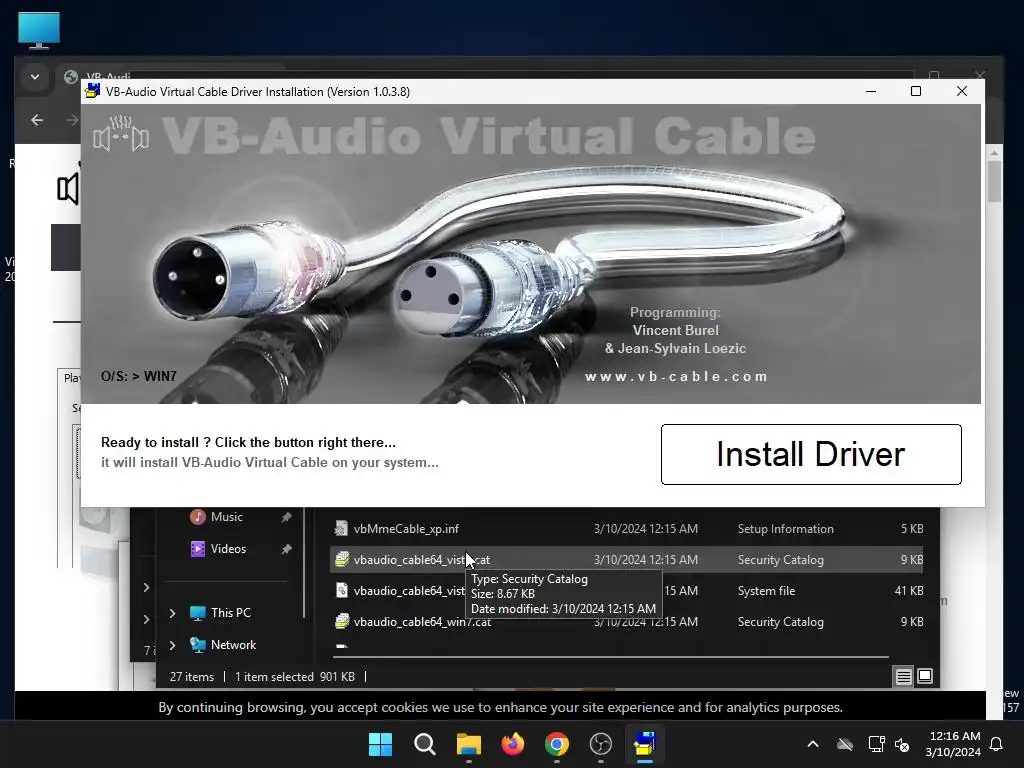
Task: Expand the Network tree node
Action: click(x=172, y=645)
